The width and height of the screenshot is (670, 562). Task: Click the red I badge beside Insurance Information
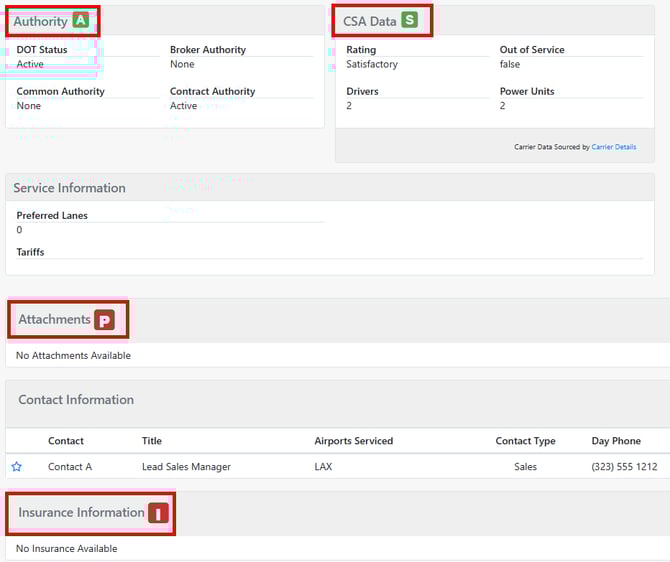159,513
